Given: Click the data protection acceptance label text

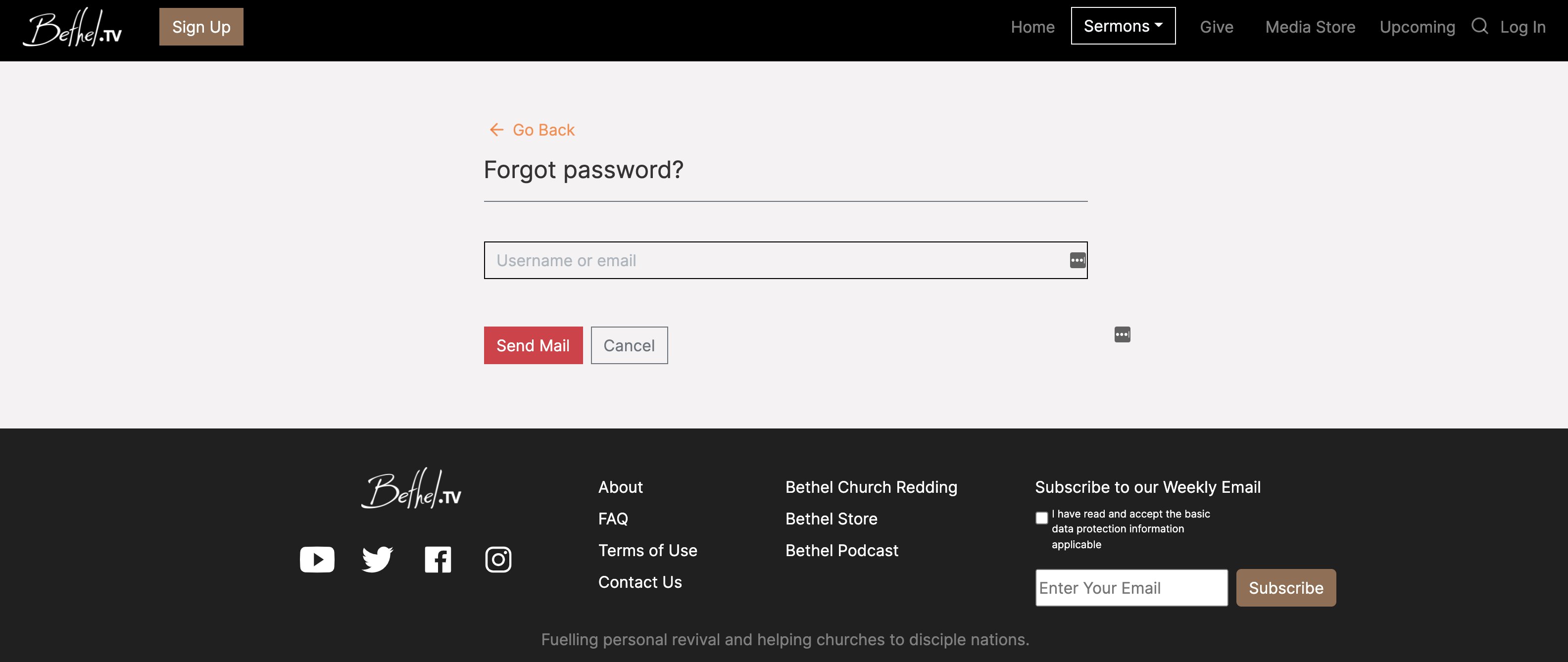Looking at the screenshot, I should point(1130,529).
